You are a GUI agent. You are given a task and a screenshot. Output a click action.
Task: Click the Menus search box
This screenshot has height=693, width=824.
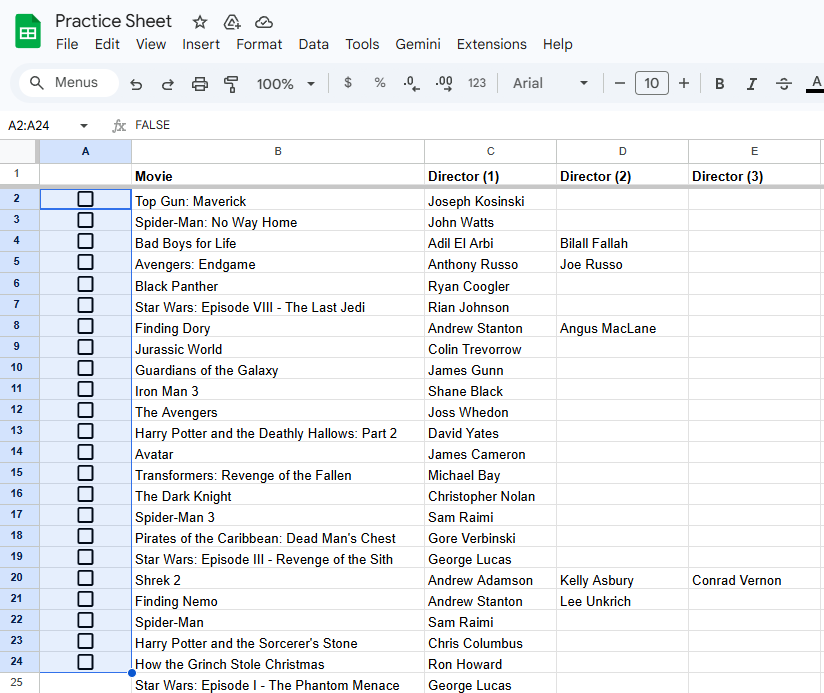69,82
